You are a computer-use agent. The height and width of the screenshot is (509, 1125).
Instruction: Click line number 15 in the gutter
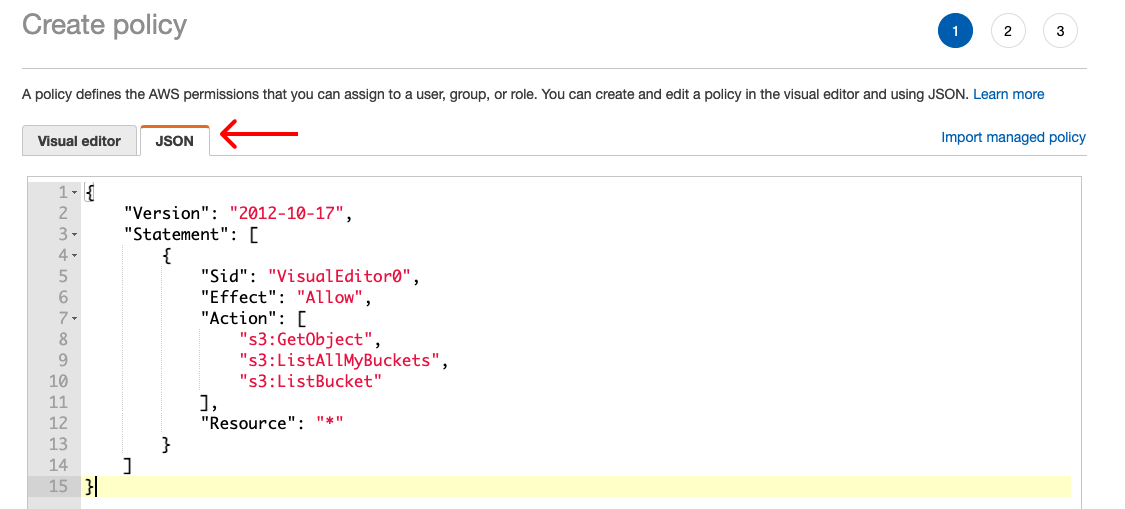[57, 486]
